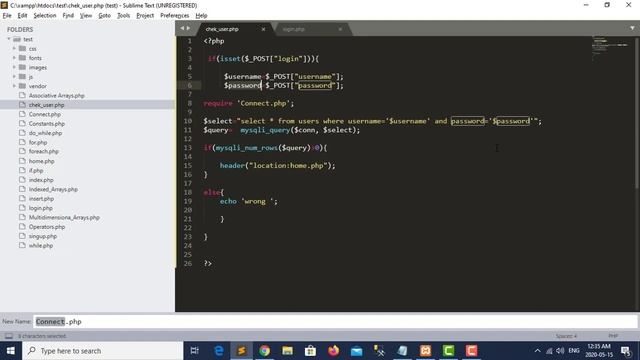Open while.php in sidebar
The height and width of the screenshot is (360, 640).
(41, 246)
